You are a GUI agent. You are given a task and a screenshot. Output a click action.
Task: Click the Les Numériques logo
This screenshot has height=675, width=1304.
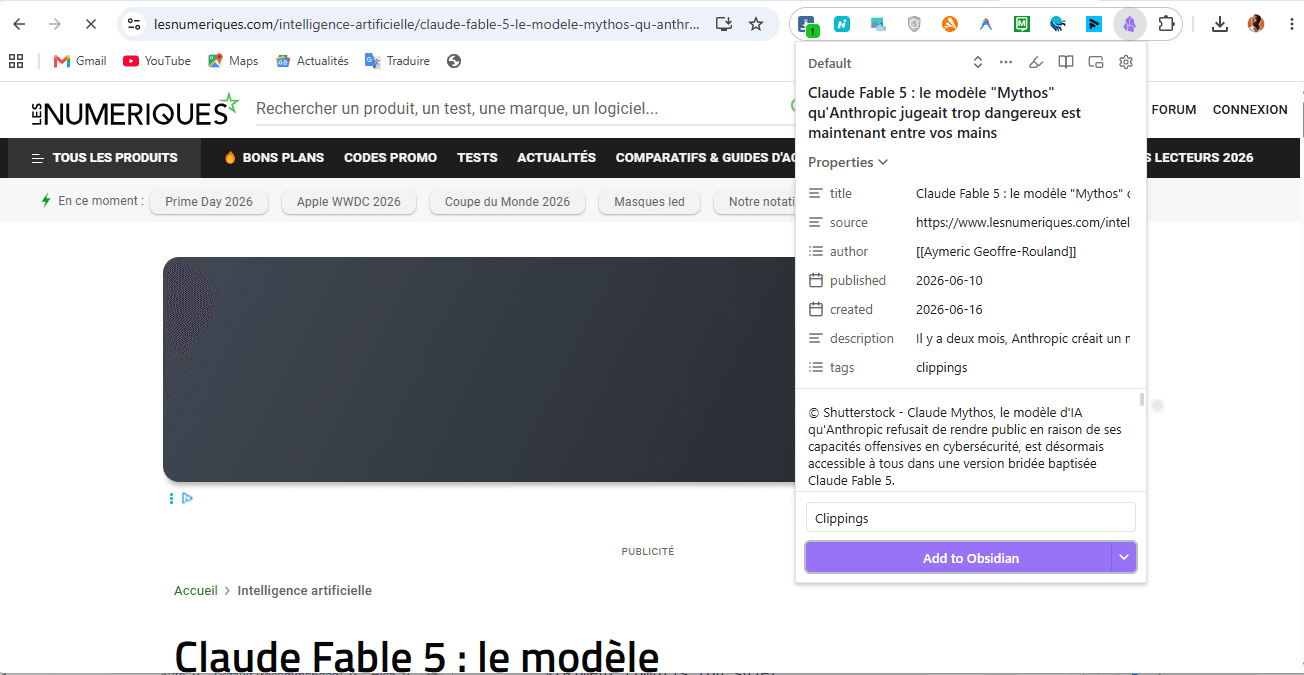tap(135, 110)
